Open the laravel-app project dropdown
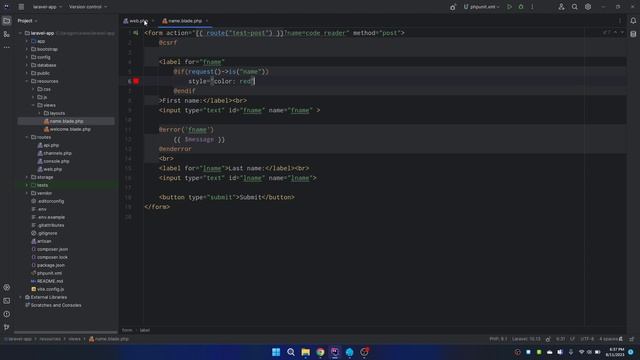 click(x=47, y=7)
